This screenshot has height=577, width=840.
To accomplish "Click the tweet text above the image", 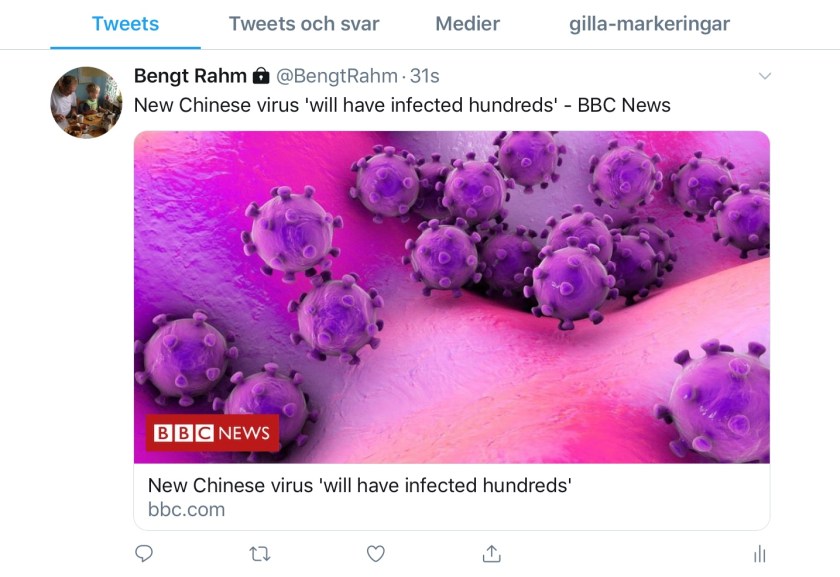I will tap(402, 105).
